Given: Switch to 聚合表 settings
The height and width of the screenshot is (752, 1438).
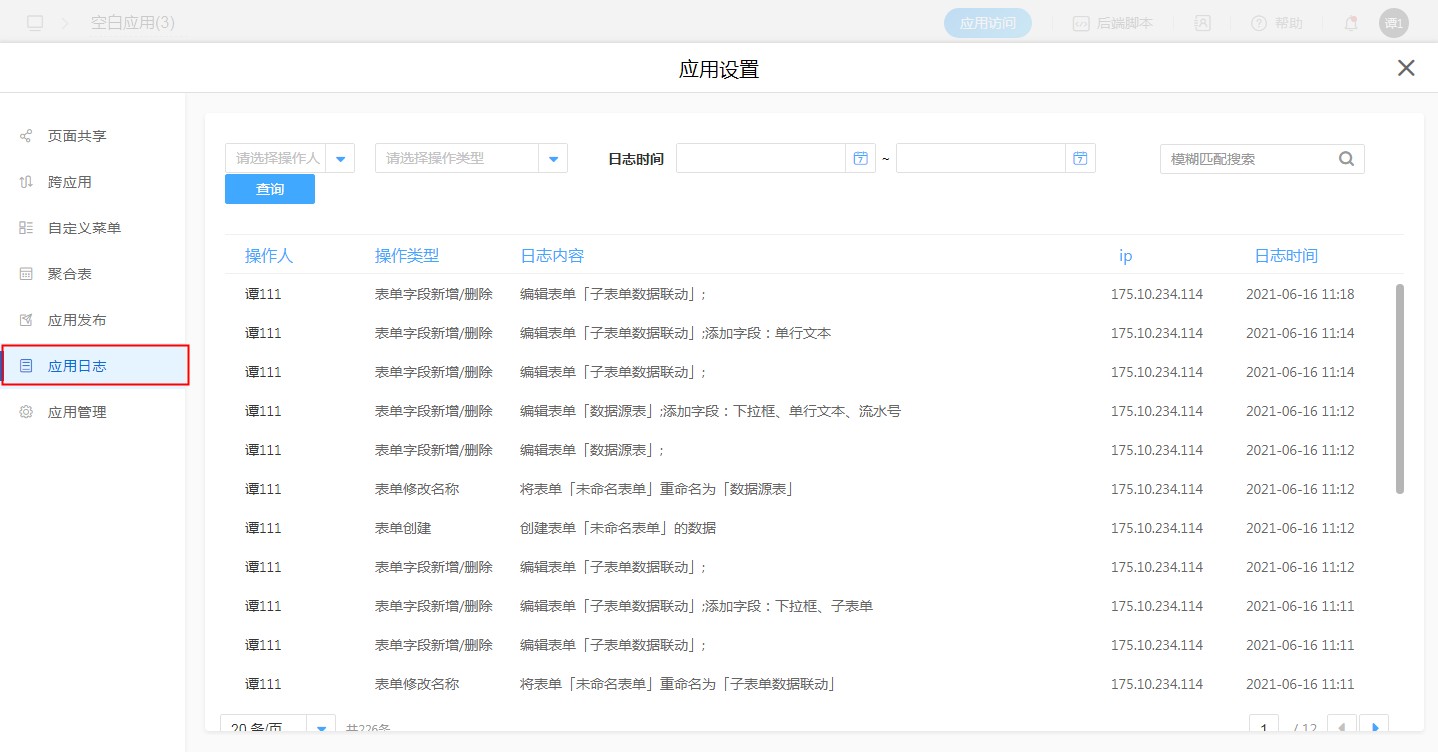Looking at the screenshot, I should [x=70, y=274].
